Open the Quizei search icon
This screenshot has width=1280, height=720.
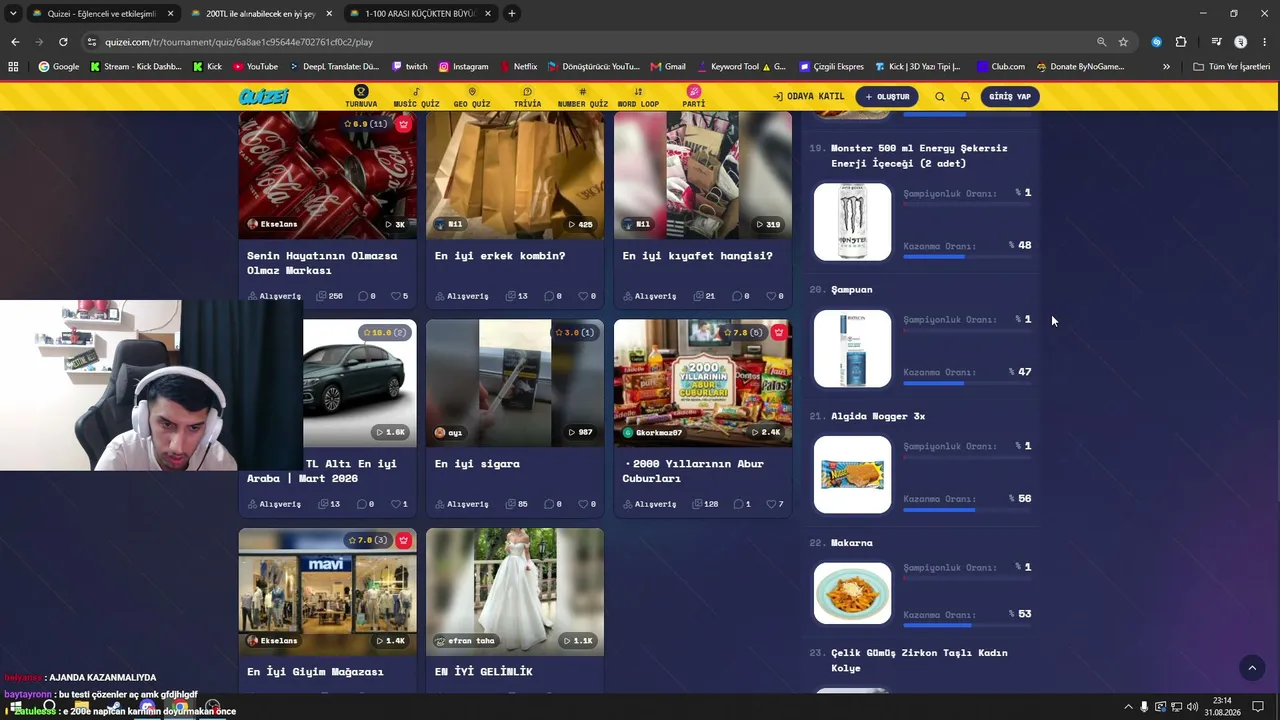tap(940, 97)
